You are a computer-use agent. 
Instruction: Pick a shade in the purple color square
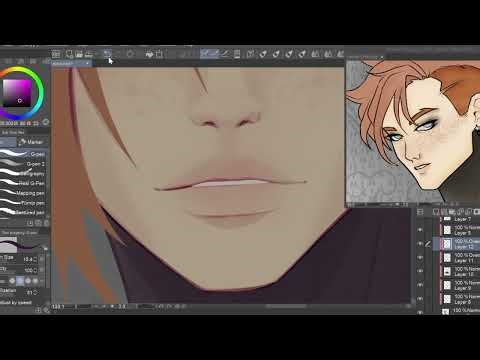click(17, 93)
